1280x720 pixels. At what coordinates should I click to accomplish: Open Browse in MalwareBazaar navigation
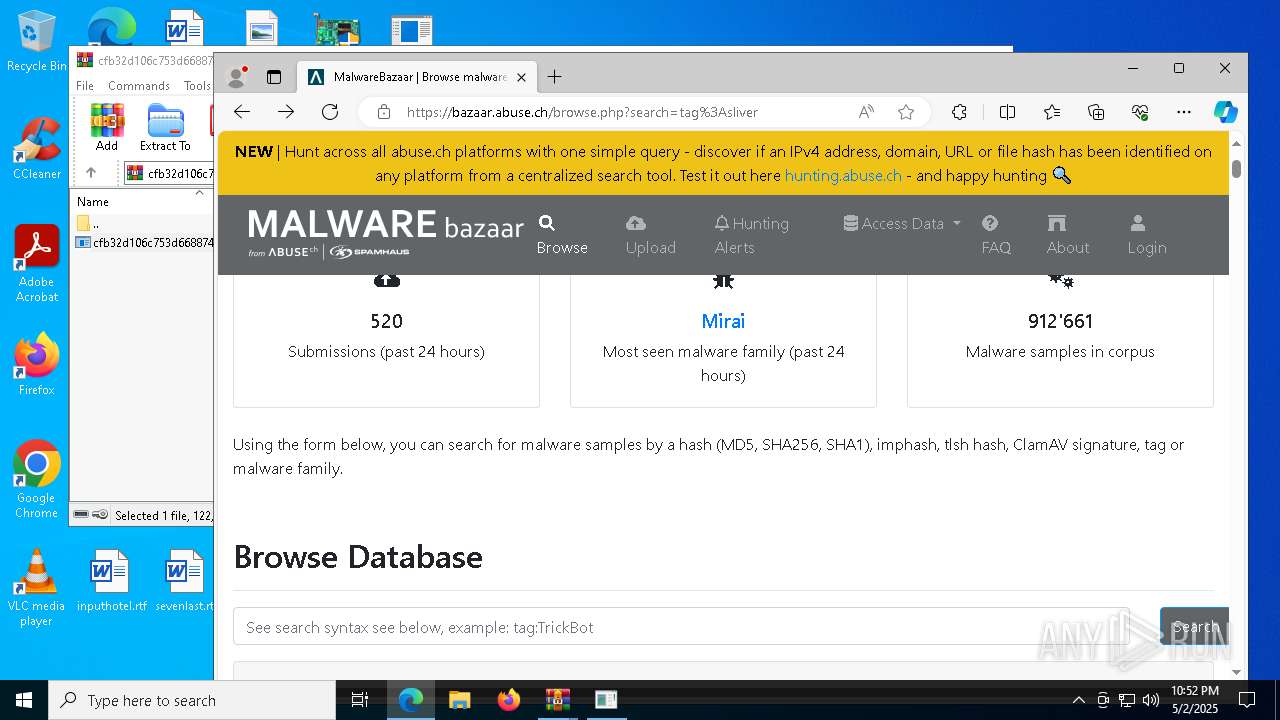tap(562, 235)
